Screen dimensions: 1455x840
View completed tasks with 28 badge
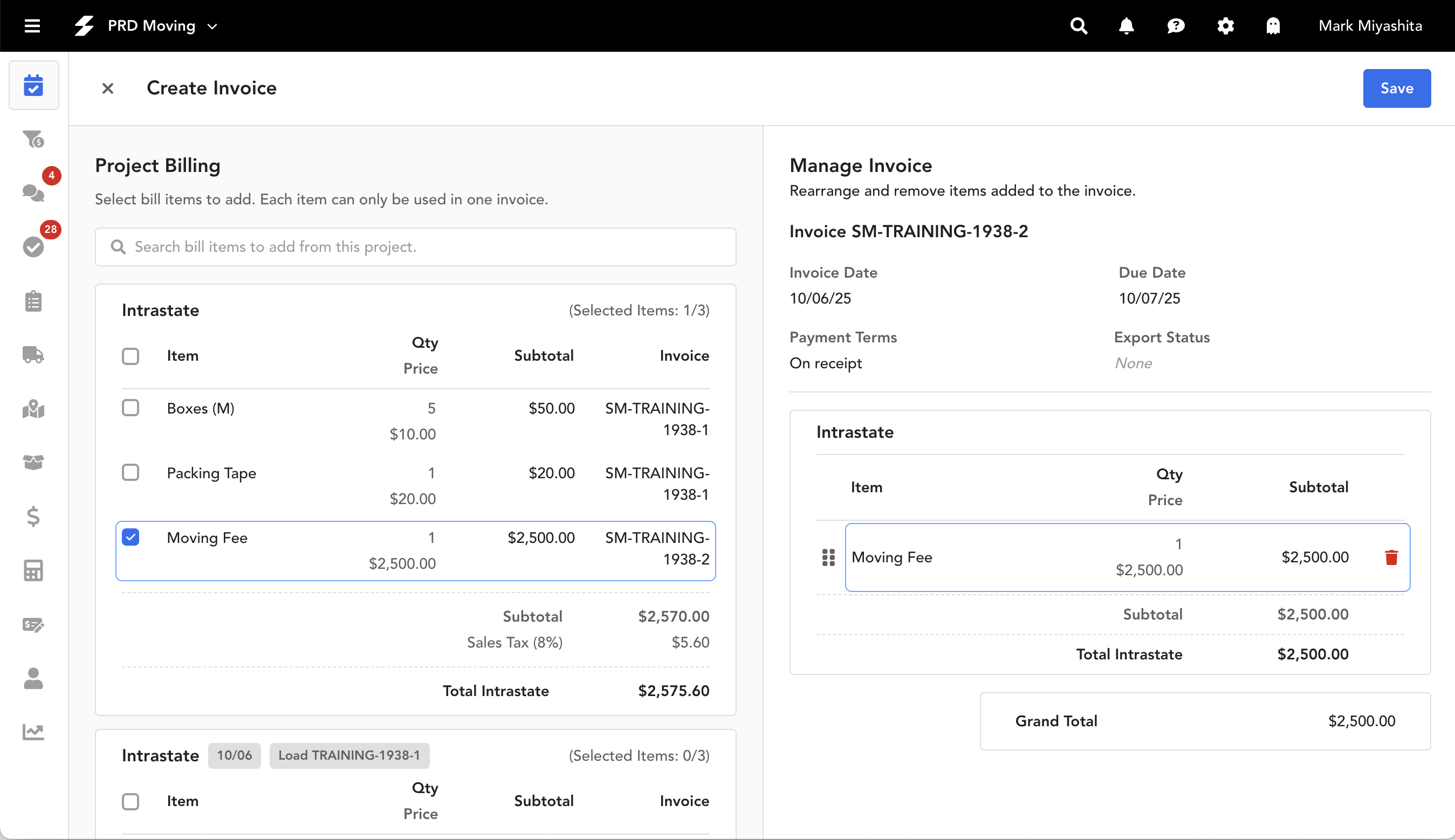coord(33,247)
